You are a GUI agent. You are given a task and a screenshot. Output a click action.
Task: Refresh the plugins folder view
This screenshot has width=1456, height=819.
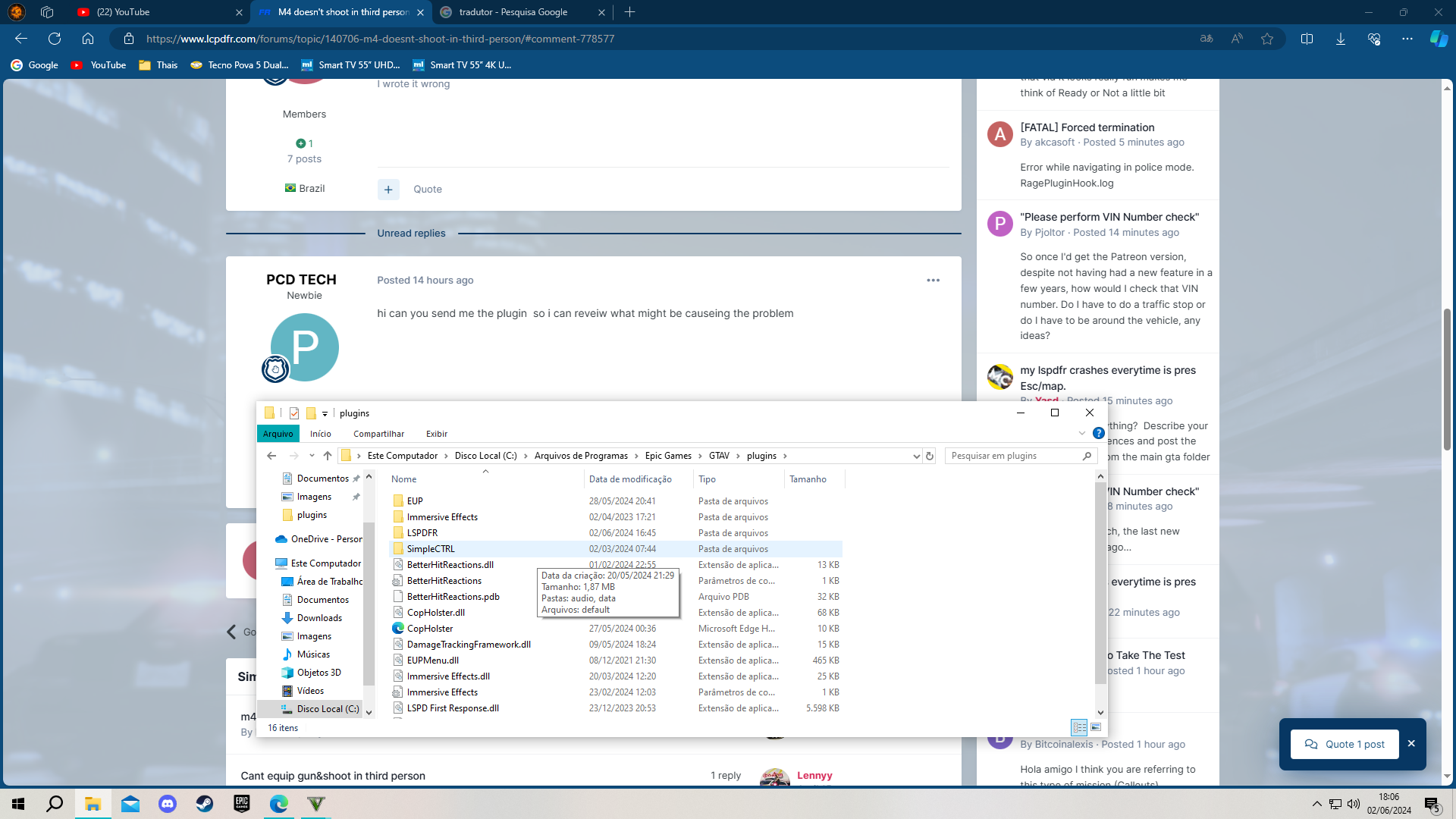click(930, 457)
